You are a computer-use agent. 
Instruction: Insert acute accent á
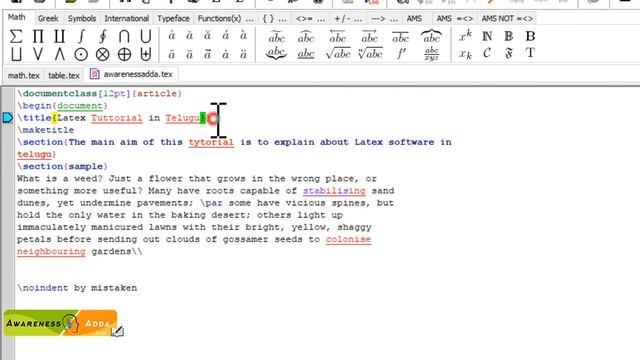coord(225,36)
